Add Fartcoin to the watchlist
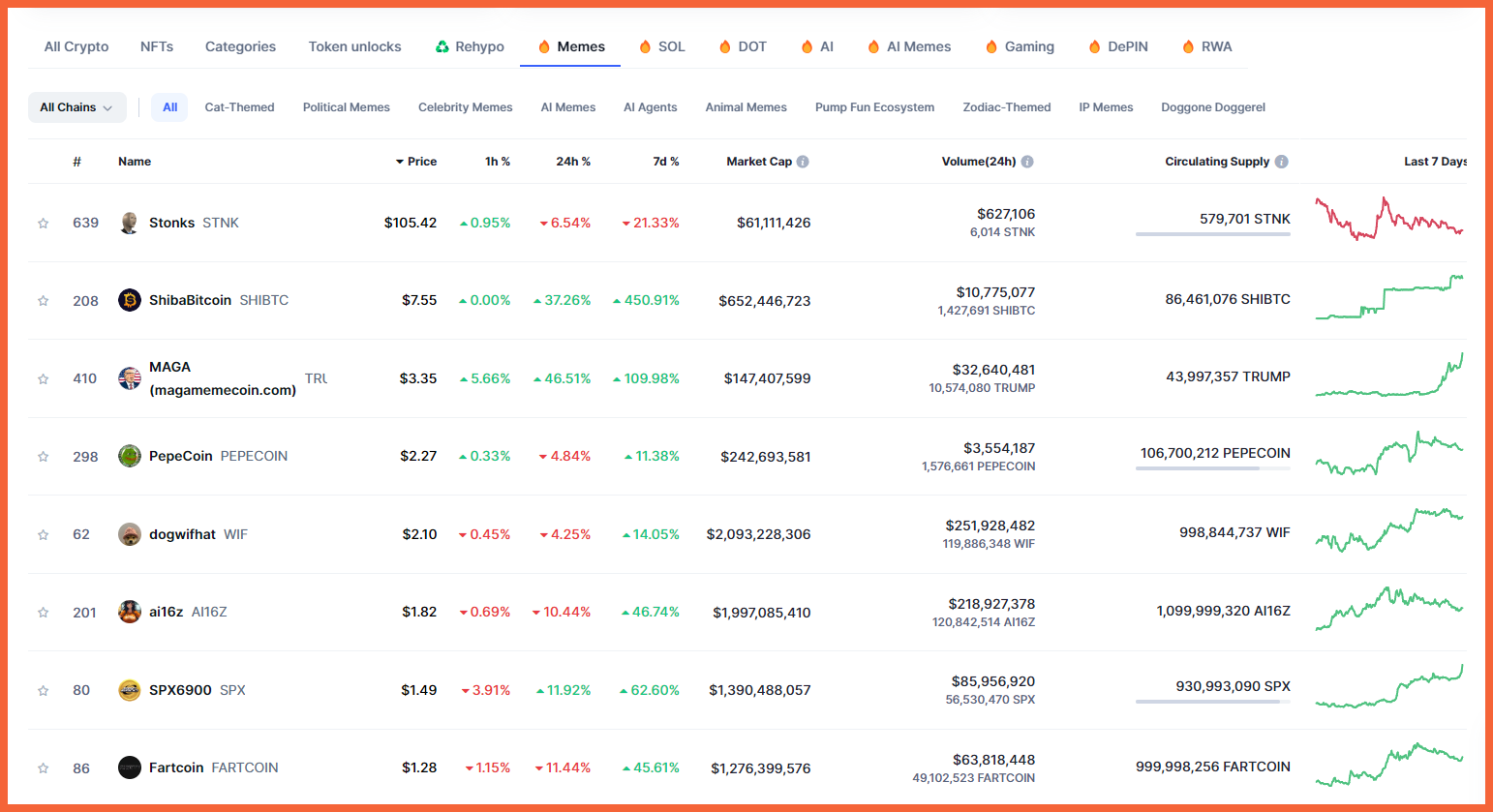This screenshot has height=812, width=1493. [x=44, y=768]
